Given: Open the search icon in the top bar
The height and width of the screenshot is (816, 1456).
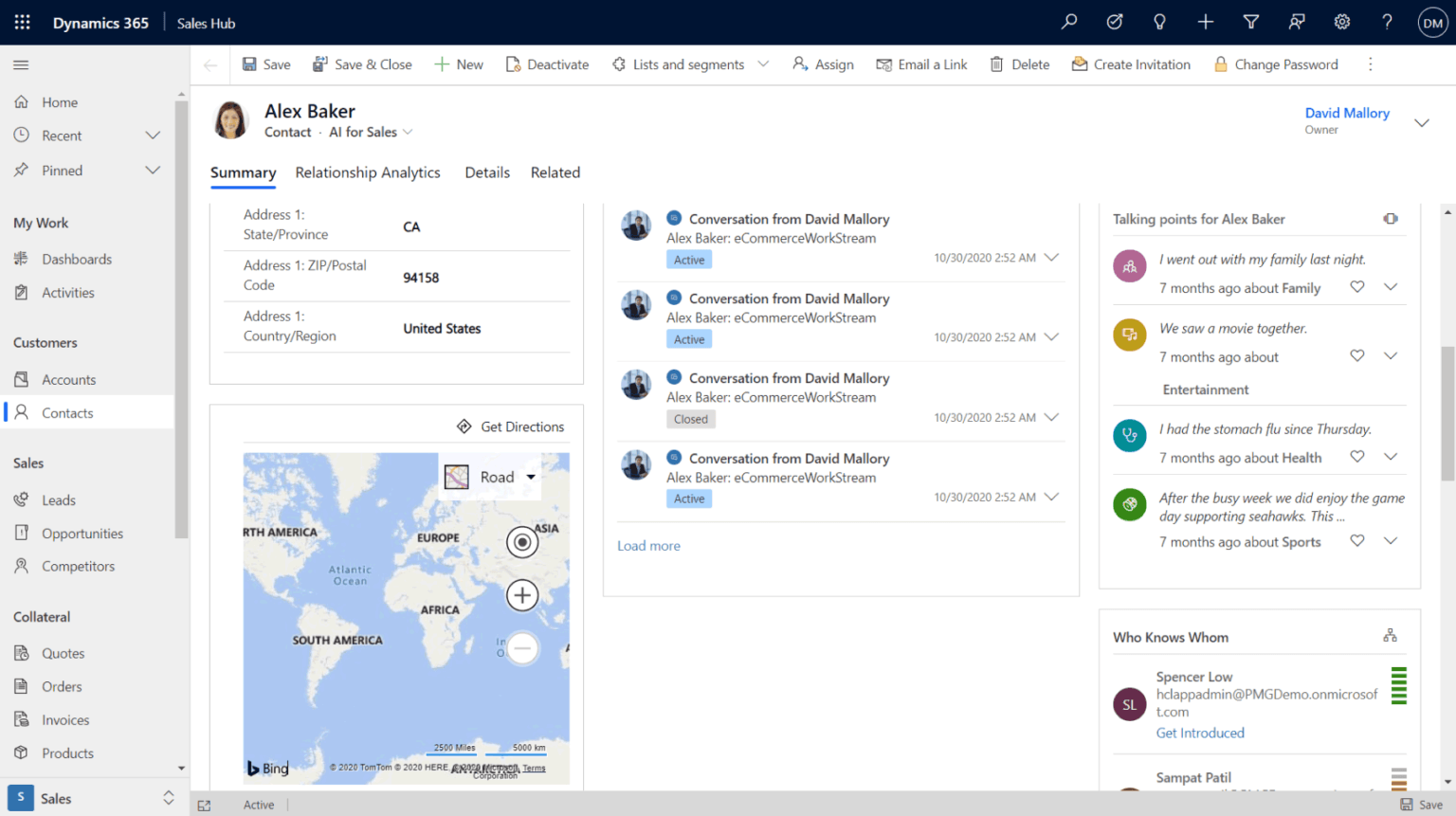Looking at the screenshot, I should (x=1069, y=22).
